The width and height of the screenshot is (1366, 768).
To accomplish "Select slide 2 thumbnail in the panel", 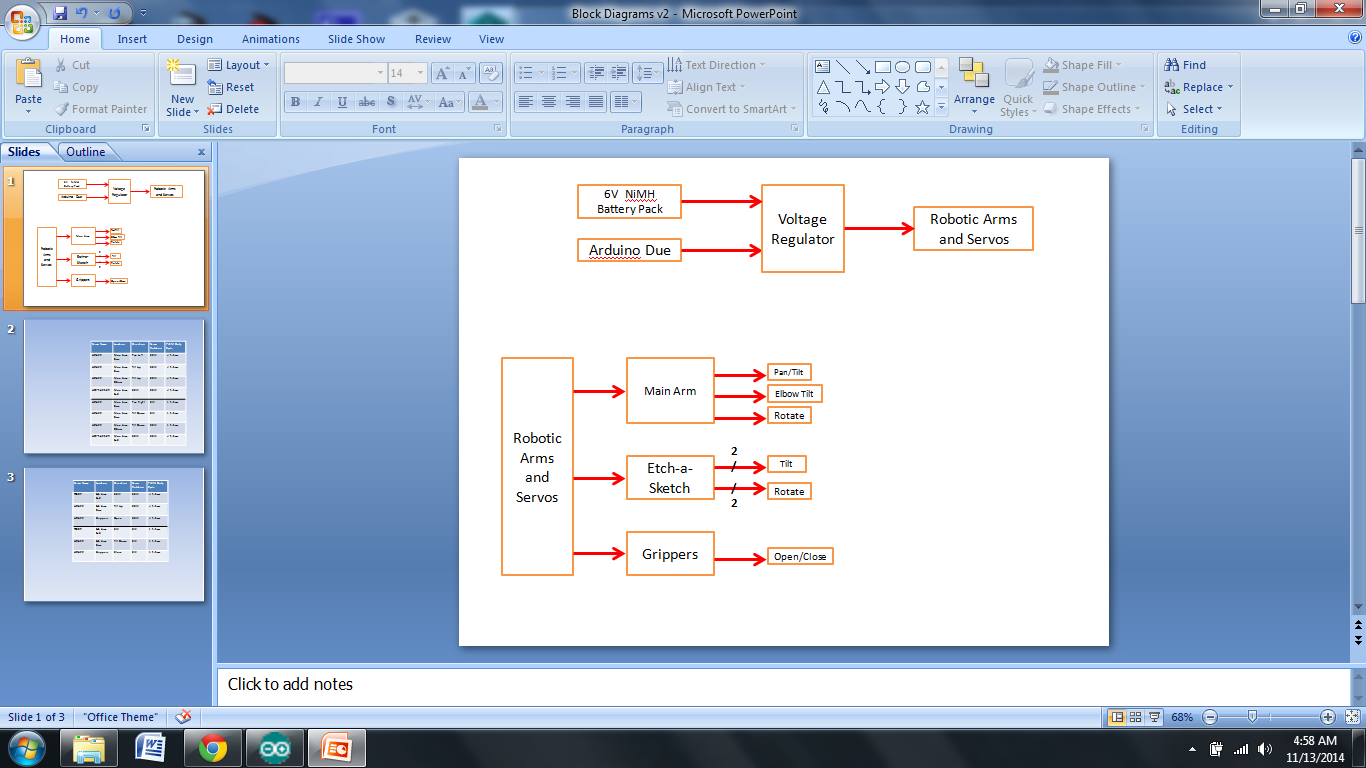I will pyautogui.click(x=114, y=386).
